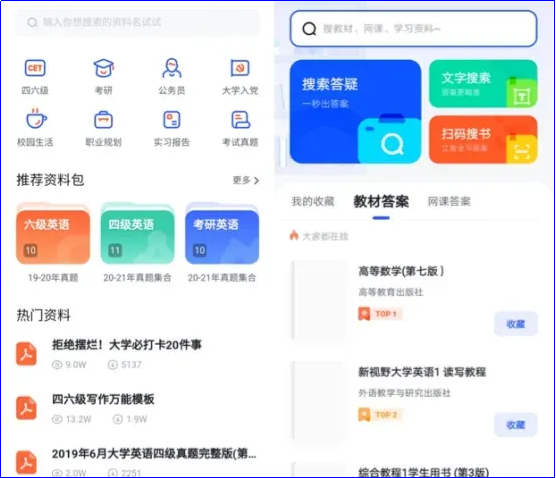
Task: Open 综合教程1学生用书(第3版) title
Action: click(423, 472)
